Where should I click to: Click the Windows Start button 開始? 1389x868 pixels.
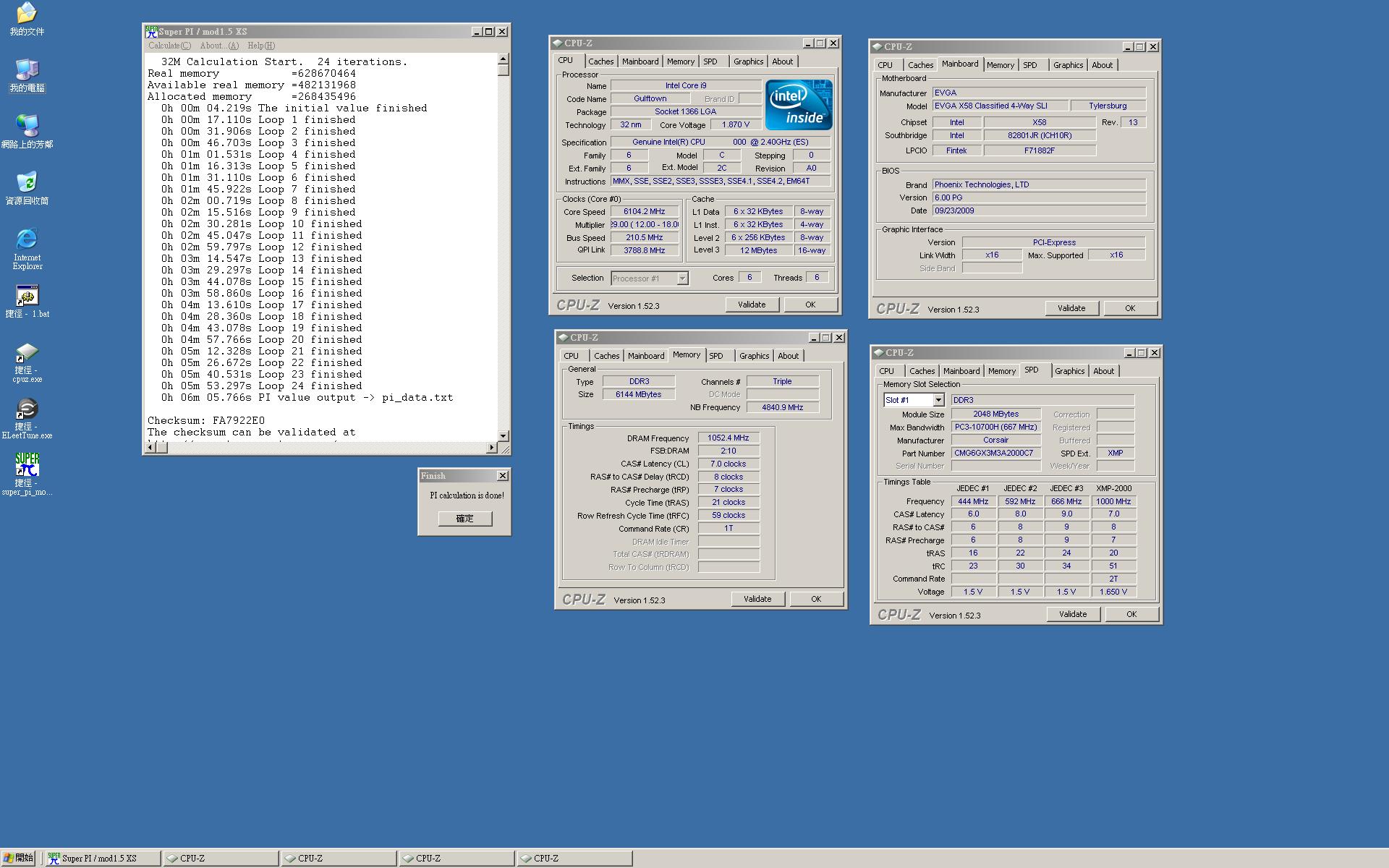pyautogui.click(x=18, y=858)
